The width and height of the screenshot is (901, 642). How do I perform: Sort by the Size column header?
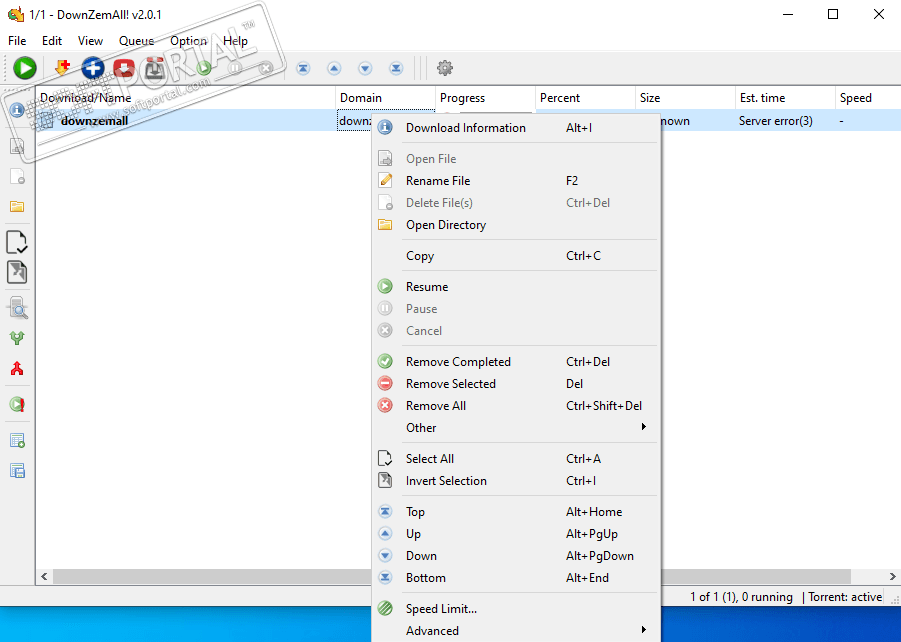tap(685, 98)
